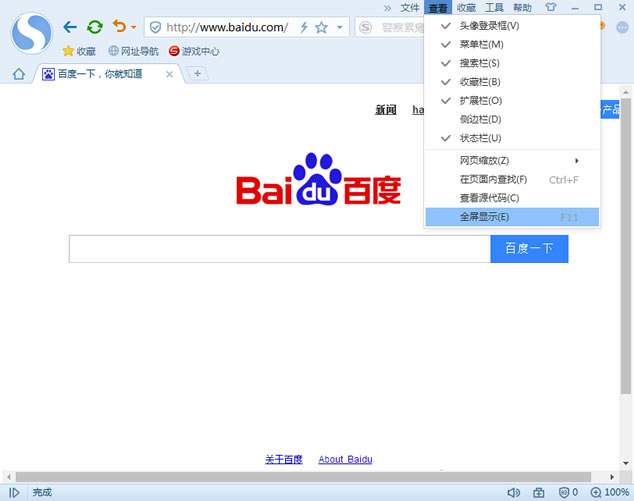The height and width of the screenshot is (501, 634).
Task: Open the 收藏 favorites star
Action: tap(79, 51)
